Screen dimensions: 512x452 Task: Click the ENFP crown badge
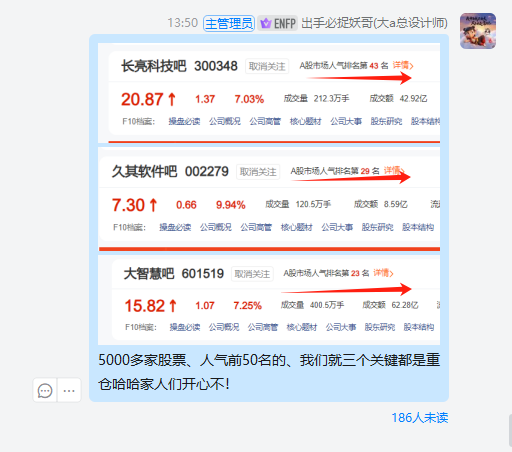(x=277, y=23)
